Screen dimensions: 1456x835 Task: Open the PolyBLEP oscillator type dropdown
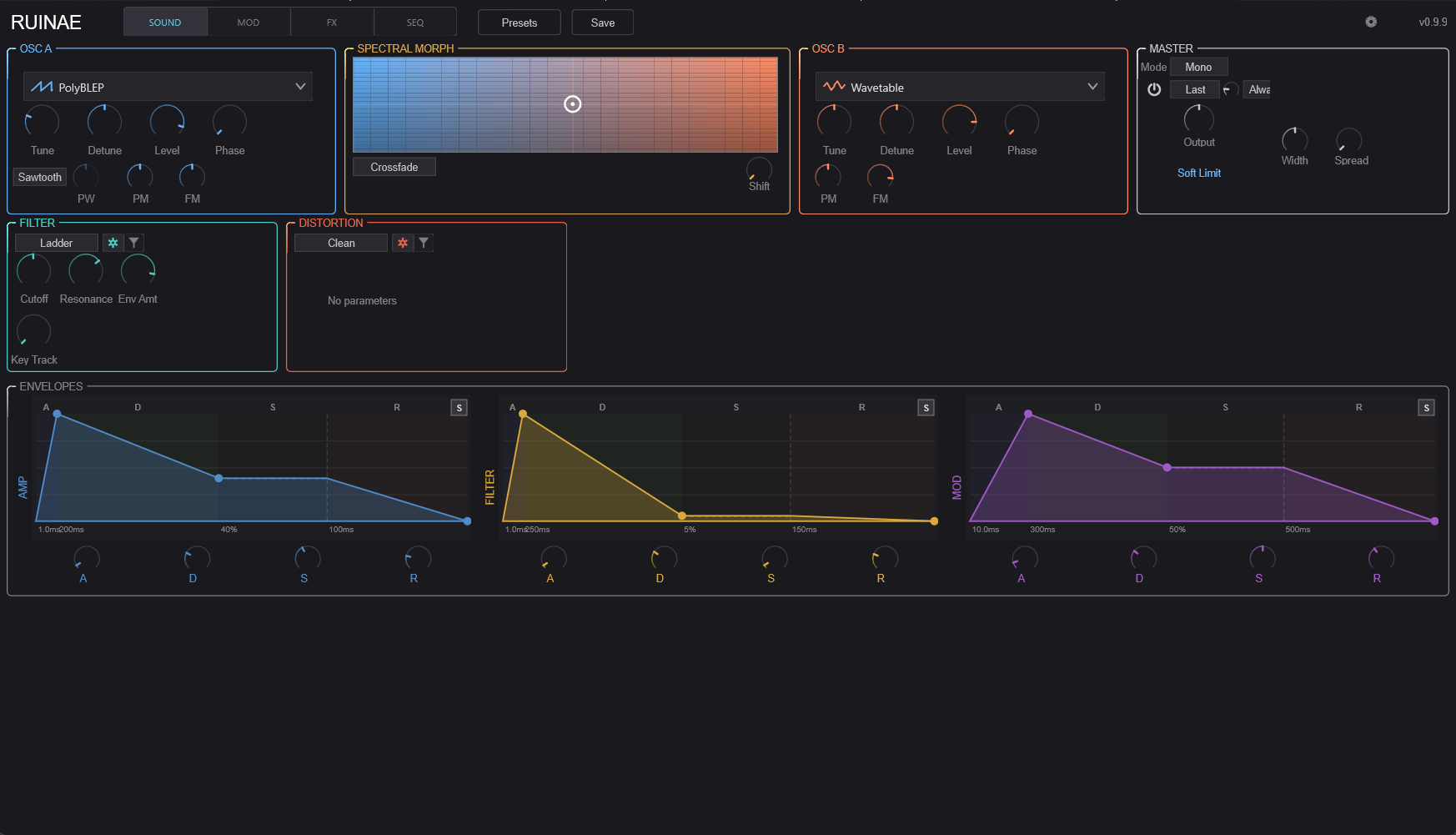point(167,86)
